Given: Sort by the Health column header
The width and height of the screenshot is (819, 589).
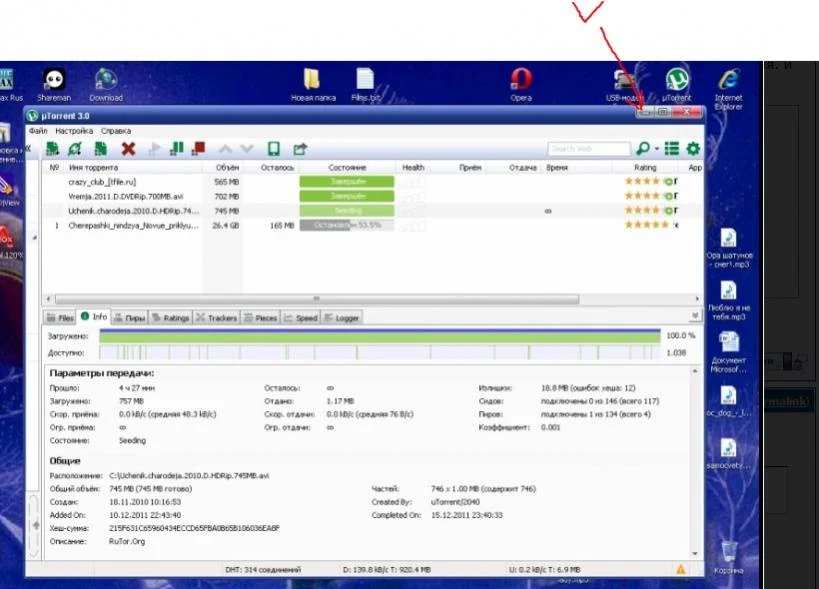Looking at the screenshot, I should pyautogui.click(x=413, y=168).
